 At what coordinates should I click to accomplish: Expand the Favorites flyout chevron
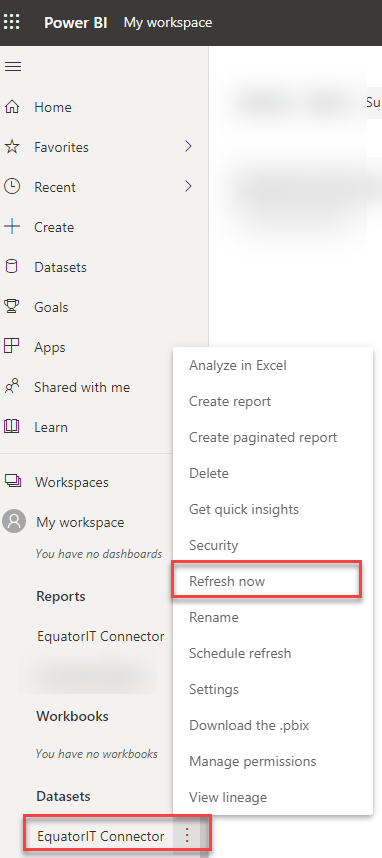click(188, 147)
